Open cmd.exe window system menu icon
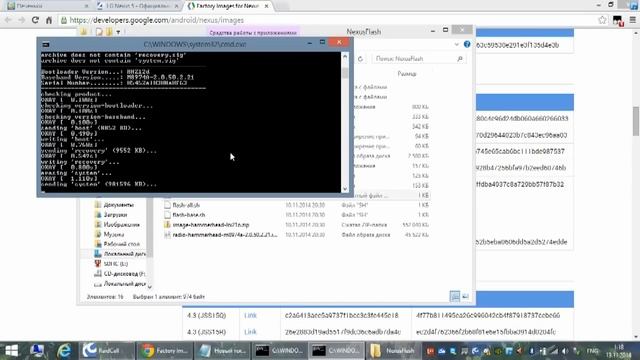The height and width of the screenshot is (360, 640). tap(46, 44)
